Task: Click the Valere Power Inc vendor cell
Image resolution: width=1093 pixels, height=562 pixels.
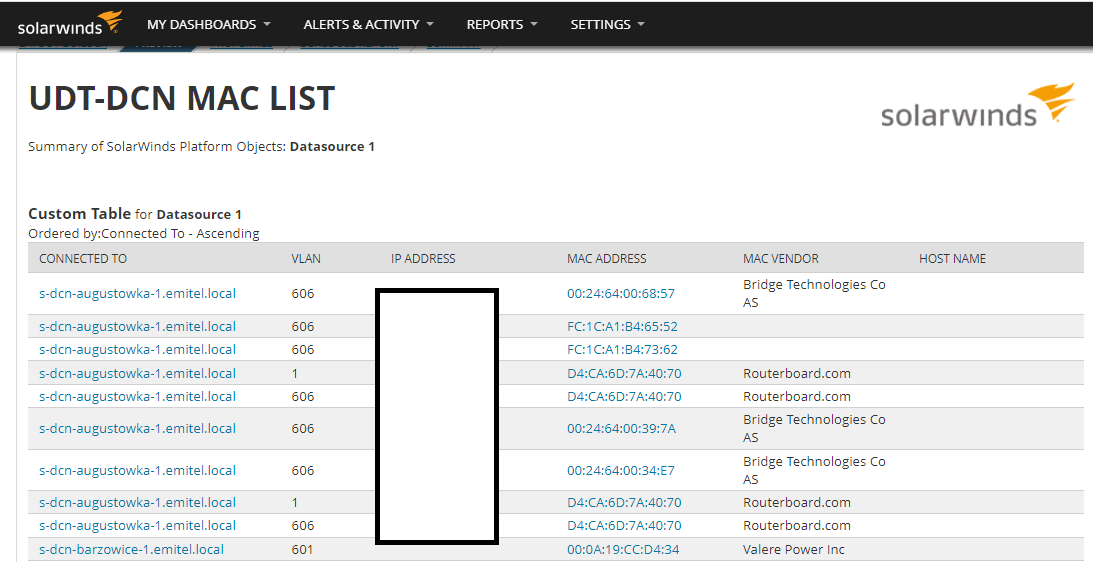Action: point(793,549)
